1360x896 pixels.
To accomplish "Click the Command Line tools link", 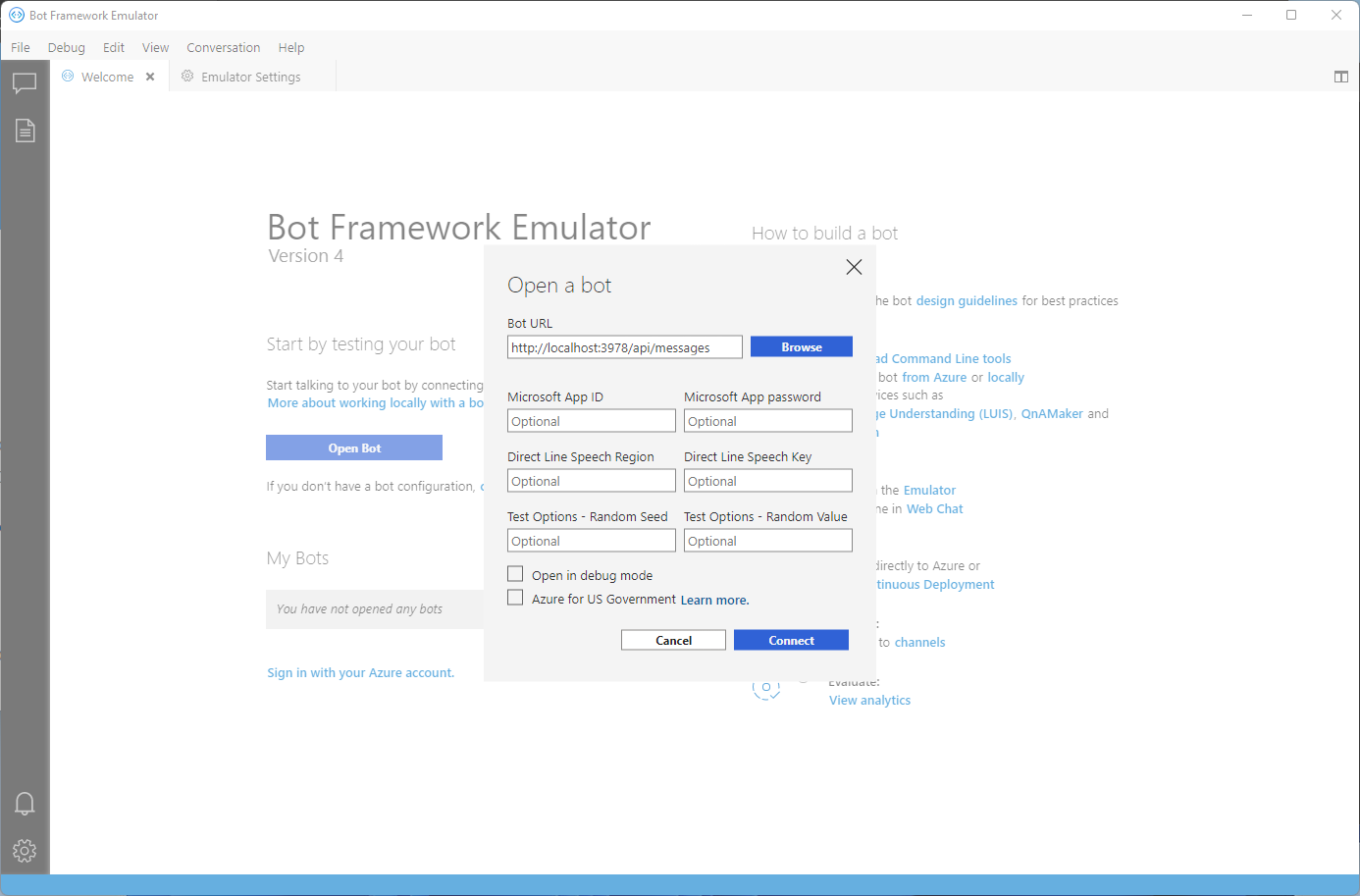I will pos(943,359).
